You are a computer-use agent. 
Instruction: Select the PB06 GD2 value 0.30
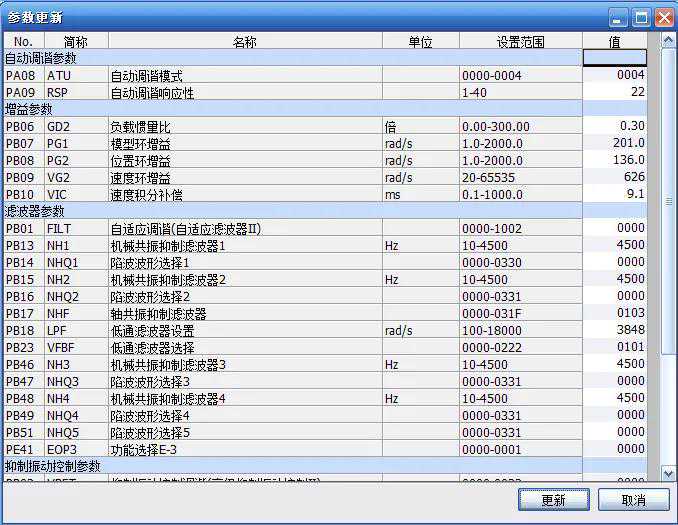click(615, 127)
